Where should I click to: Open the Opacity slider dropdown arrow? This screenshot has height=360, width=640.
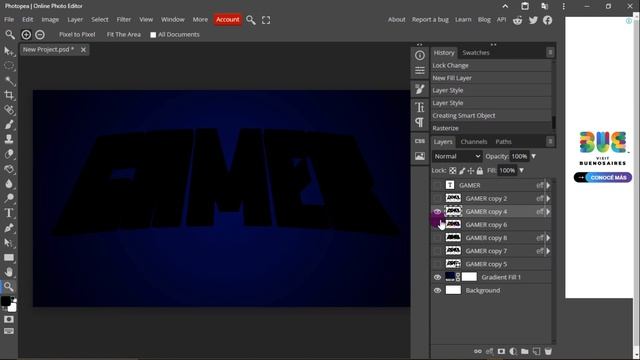[x=533, y=156]
